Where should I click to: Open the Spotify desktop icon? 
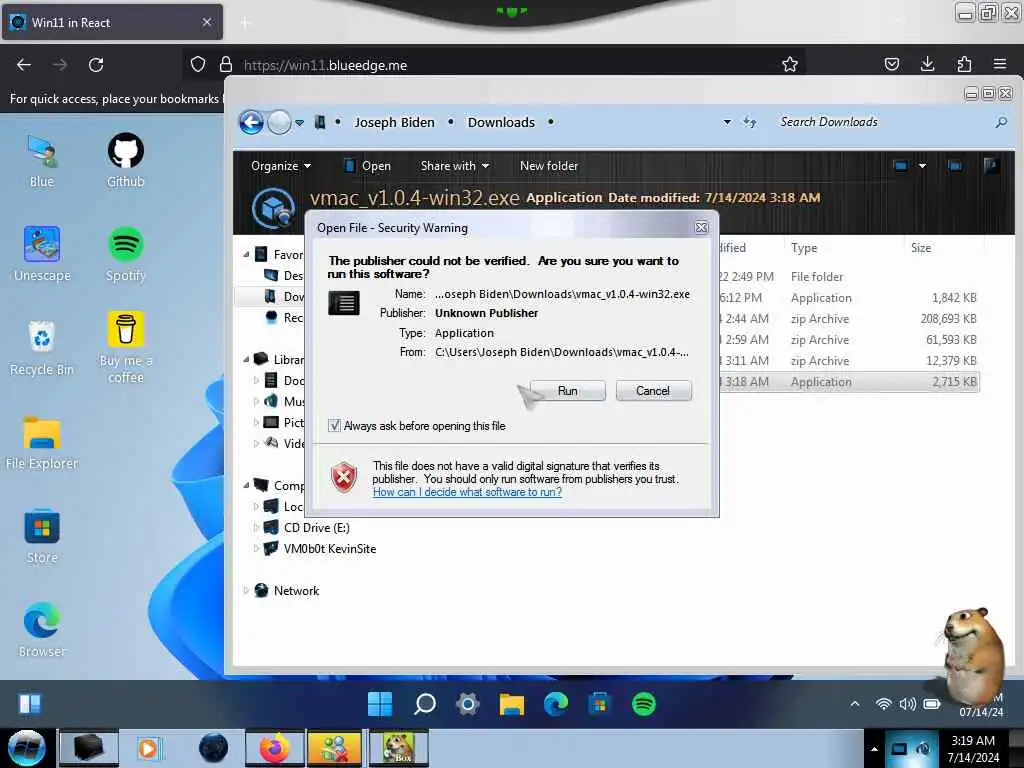point(125,254)
